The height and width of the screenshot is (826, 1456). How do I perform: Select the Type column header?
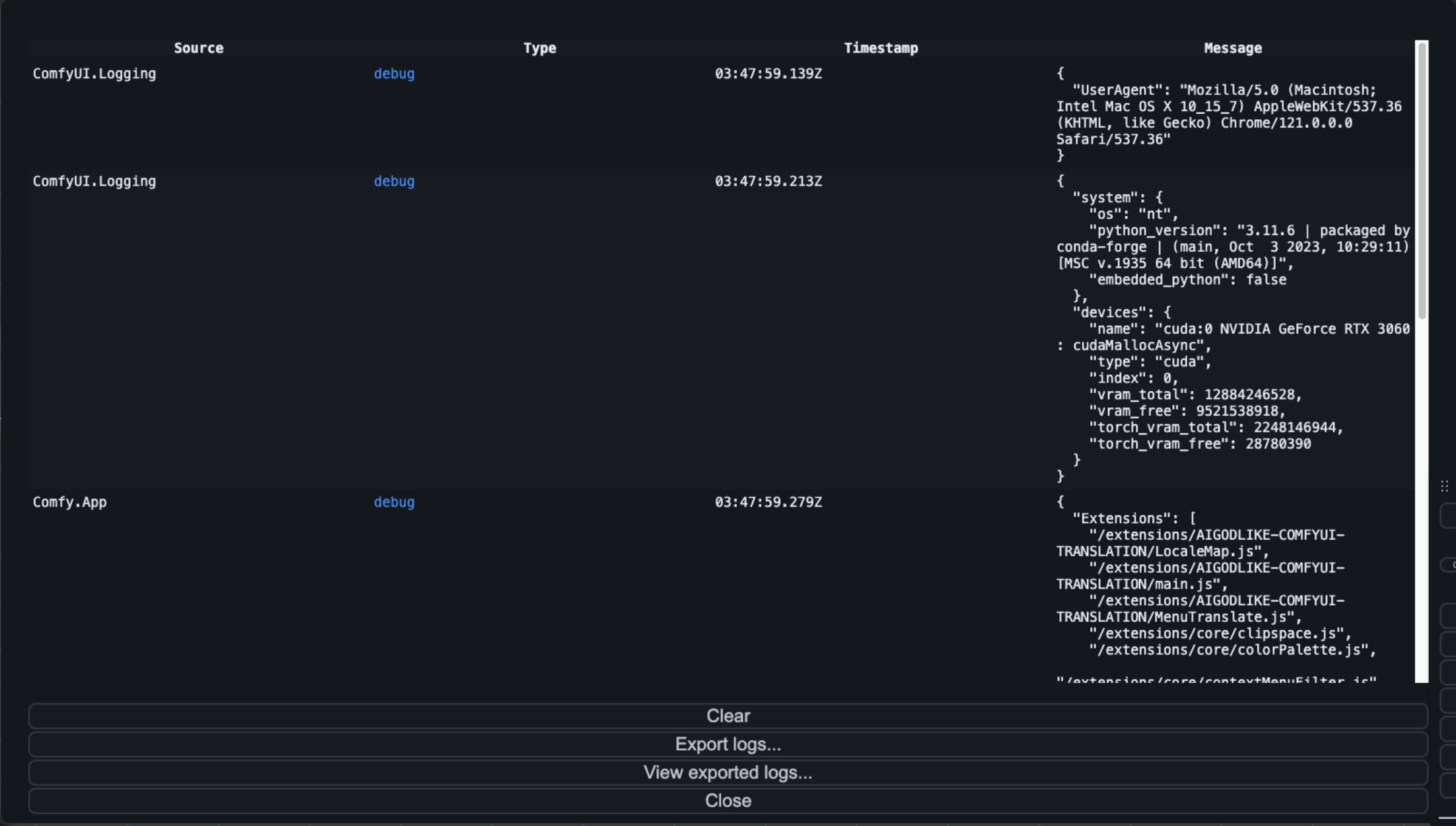(x=540, y=48)
